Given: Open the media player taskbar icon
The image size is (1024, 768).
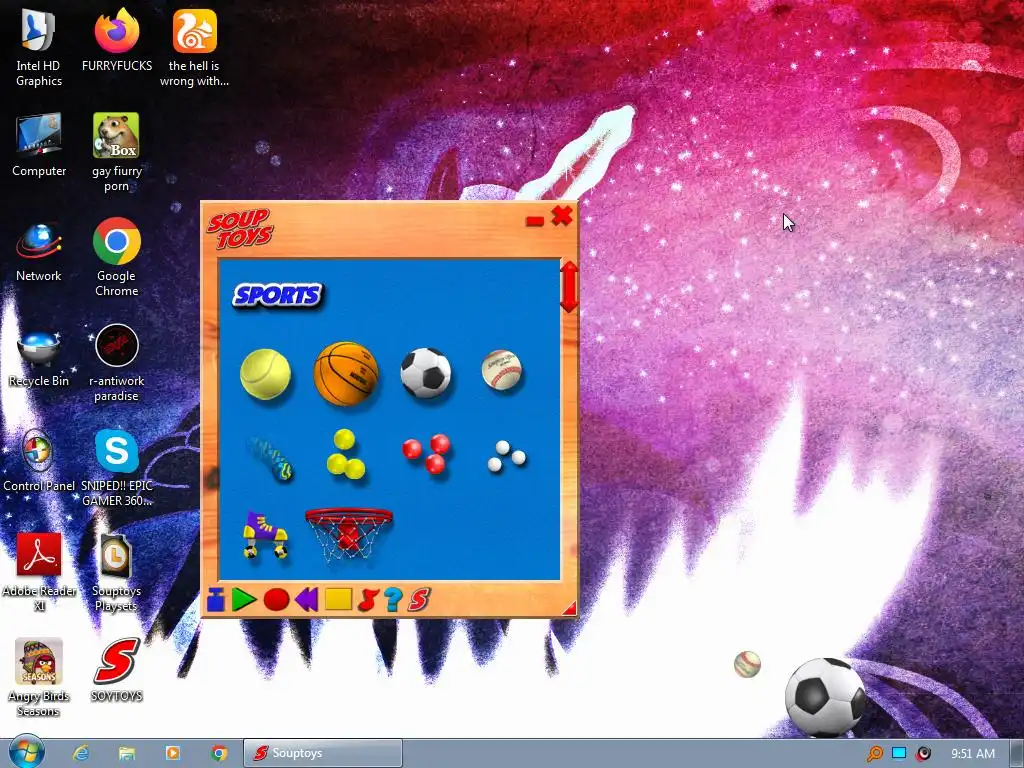Looking at the screenshot, I should pyautogui.click(x=173, y=753).
